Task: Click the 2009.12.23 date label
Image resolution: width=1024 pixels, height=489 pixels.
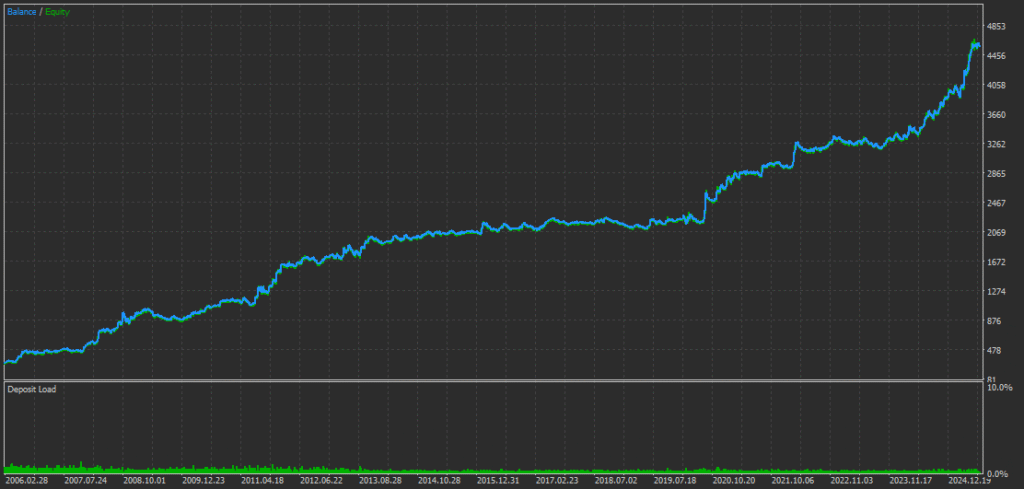Action: tap(204, 481)
